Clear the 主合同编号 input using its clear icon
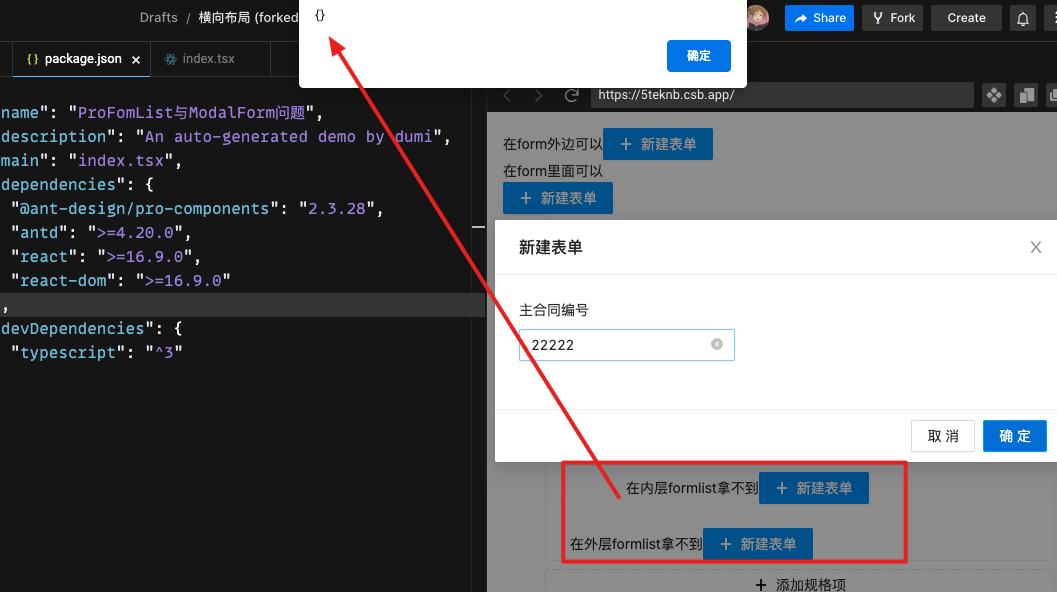The height and width of the screenshot is (592, 1057). click(x=716, y=344)
